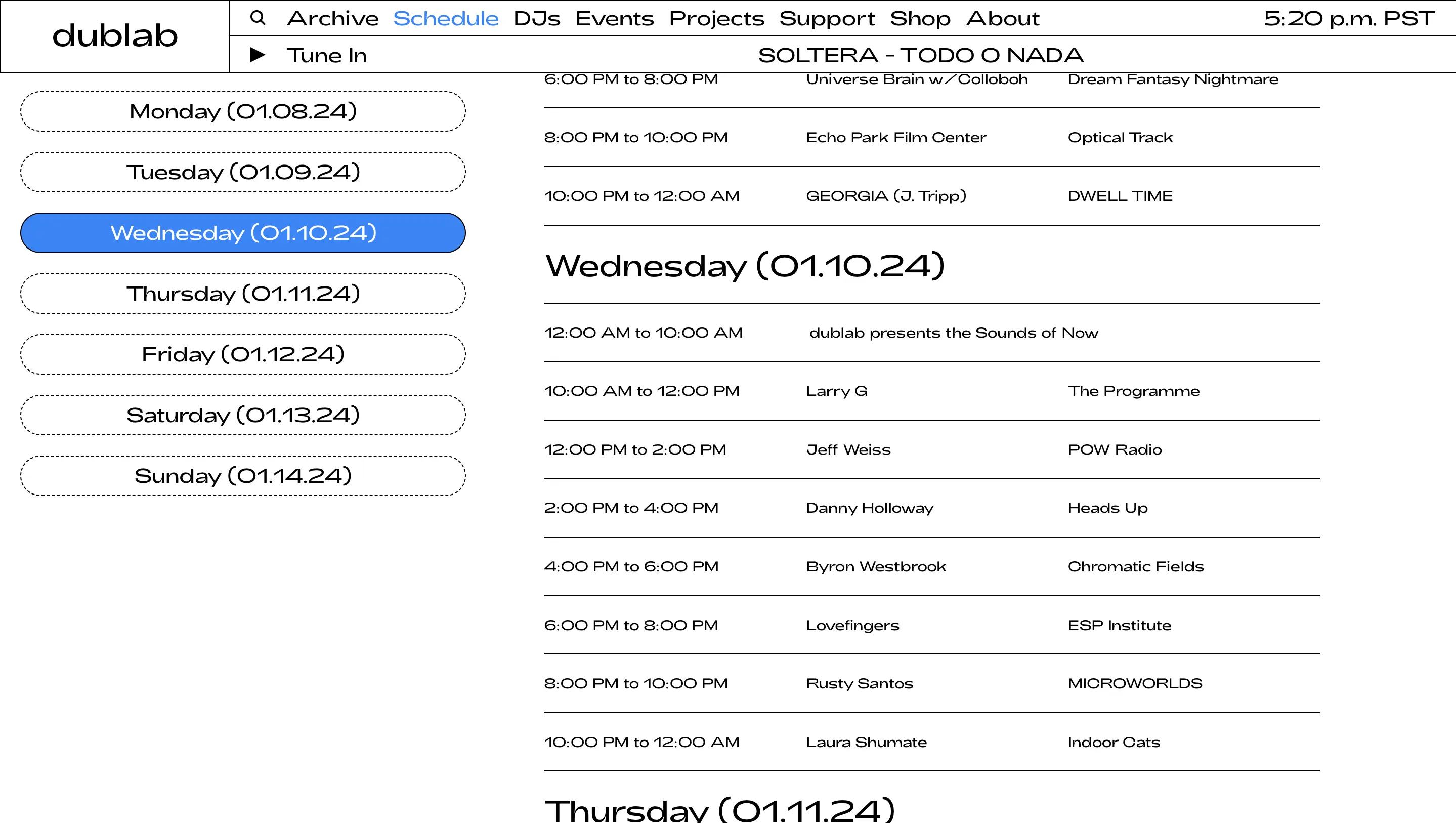Select Wednesday (01.10.24) day button
The width and height of the screenshot is (1456, 823).
pyautogui.click(x=243, y=233)
